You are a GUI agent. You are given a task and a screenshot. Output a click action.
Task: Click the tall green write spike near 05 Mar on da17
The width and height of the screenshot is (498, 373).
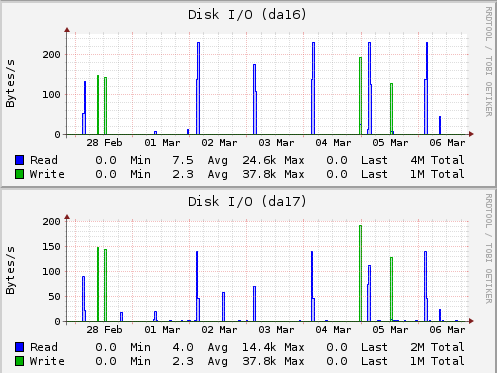[x=360, y=273]
